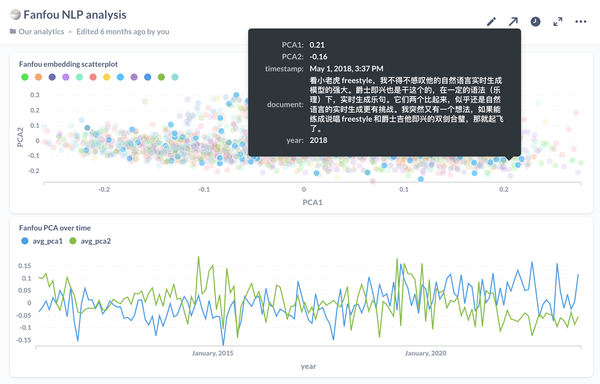Click the last teal scatterplot legend dot
600x384 pixels.
point(175,77)
